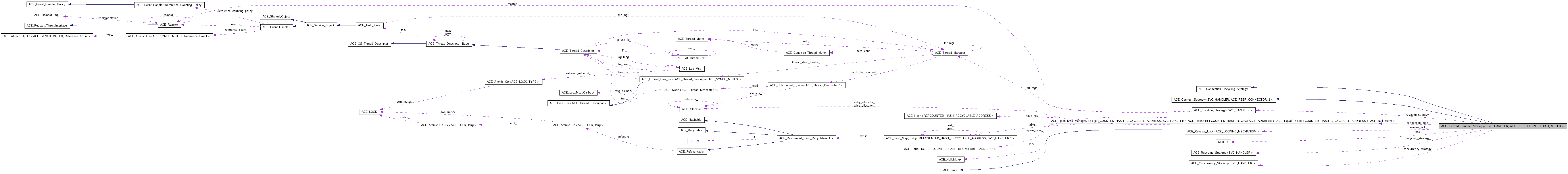This screenshot has width=1568, height=174.
Task: Open ACE_Recycling_Strategy< SVC_HANDLER > node
Action: click(1224, 153)
